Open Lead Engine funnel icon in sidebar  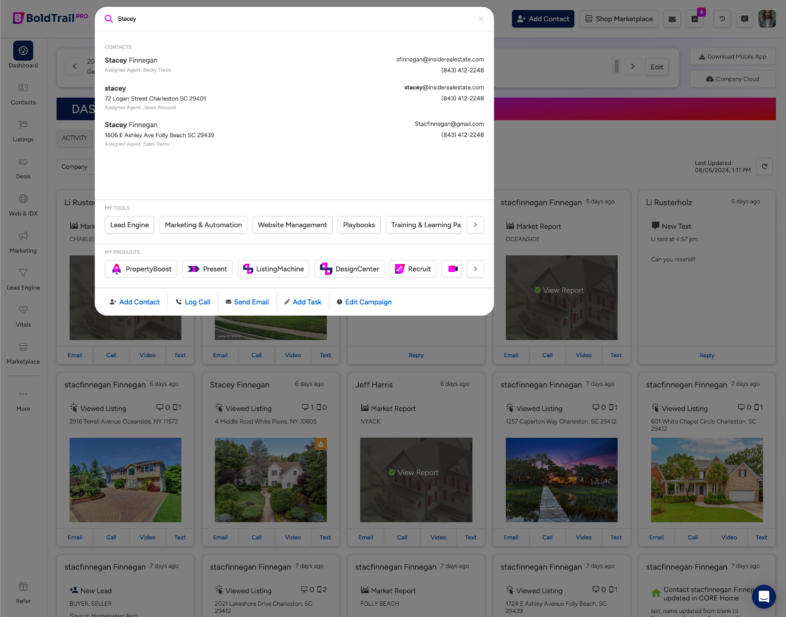23,273
